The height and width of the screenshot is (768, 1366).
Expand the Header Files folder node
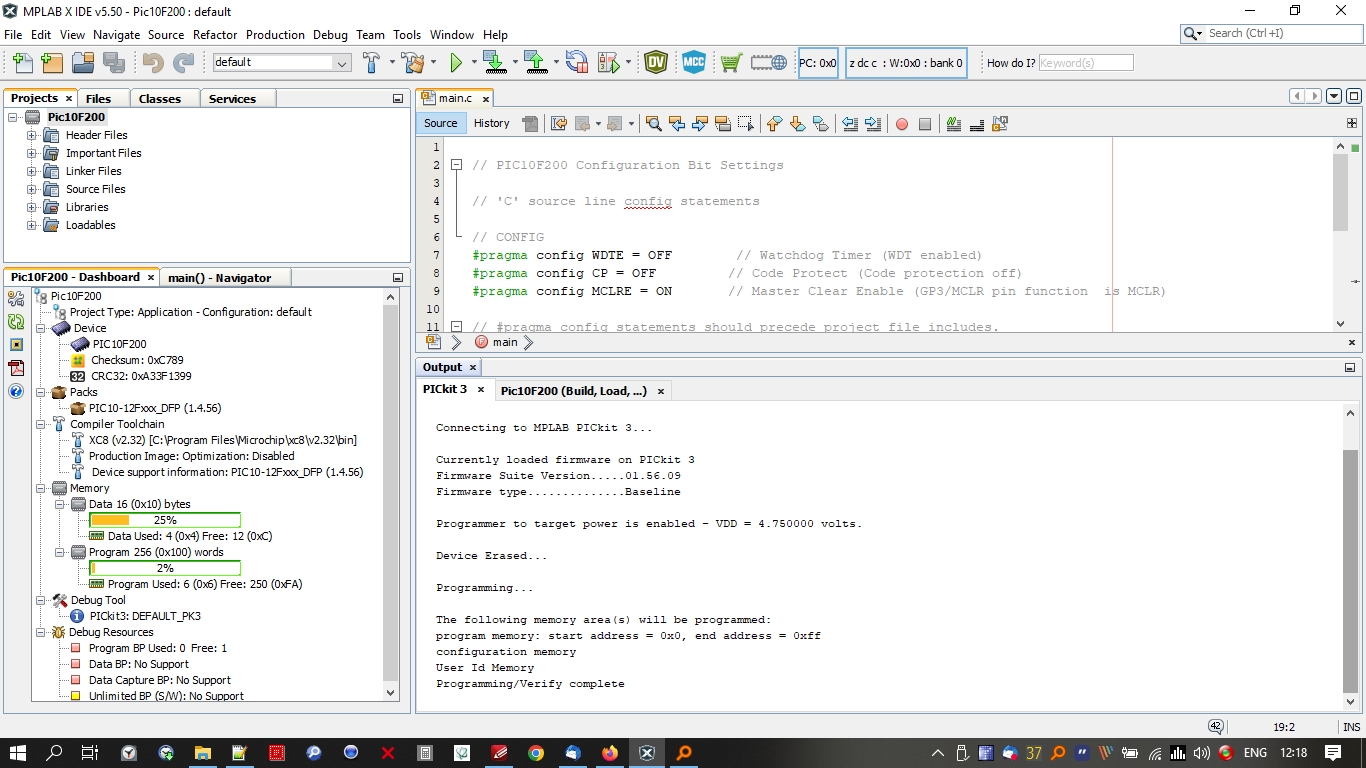click(x=32, y=135)
